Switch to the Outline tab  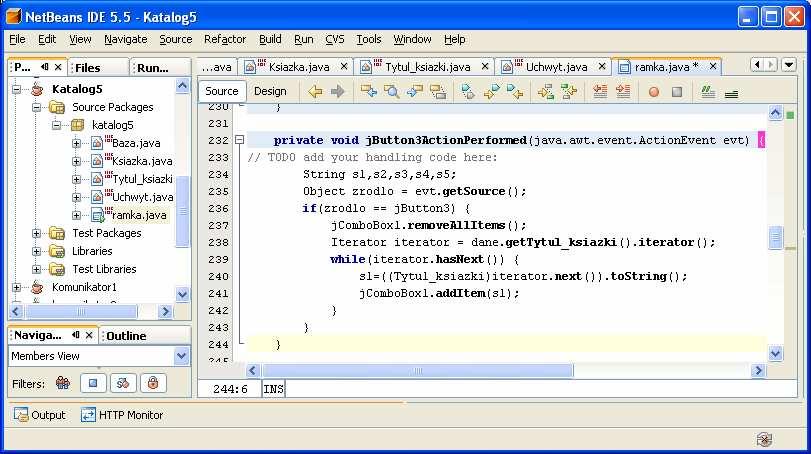(x=126, y=336)
